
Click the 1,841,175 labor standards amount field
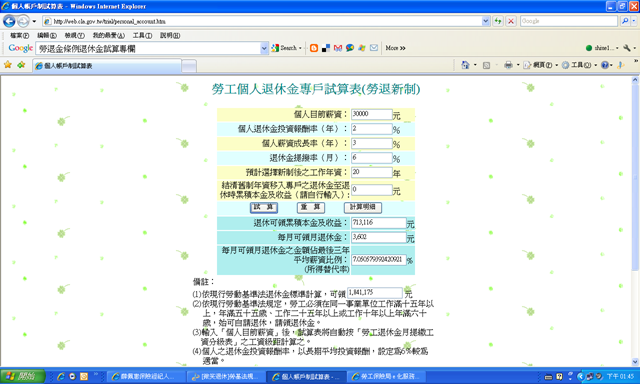(375, 293)
